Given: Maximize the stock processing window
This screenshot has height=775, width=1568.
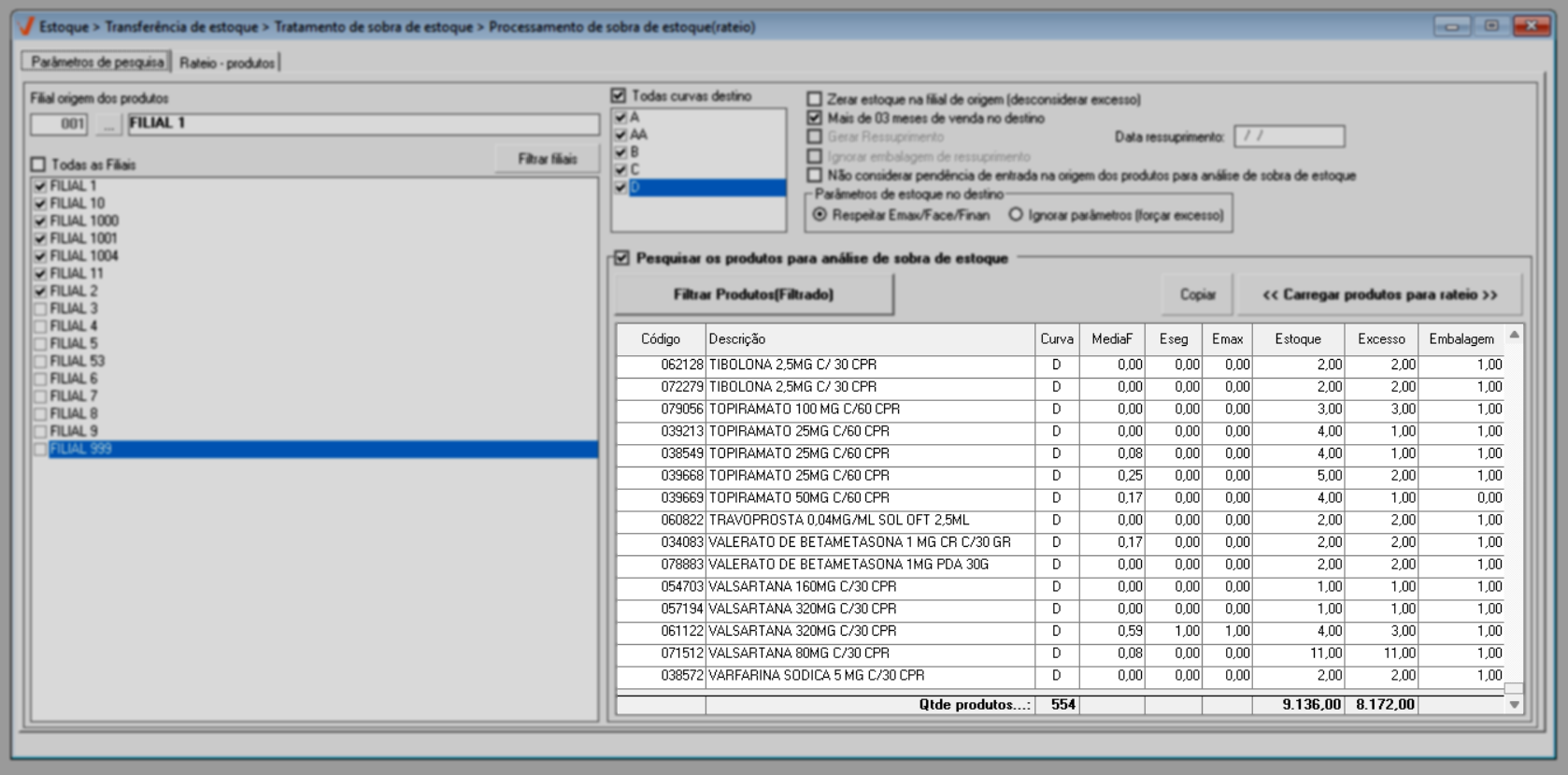Looking at the screenshot, I should (1491, 26).
